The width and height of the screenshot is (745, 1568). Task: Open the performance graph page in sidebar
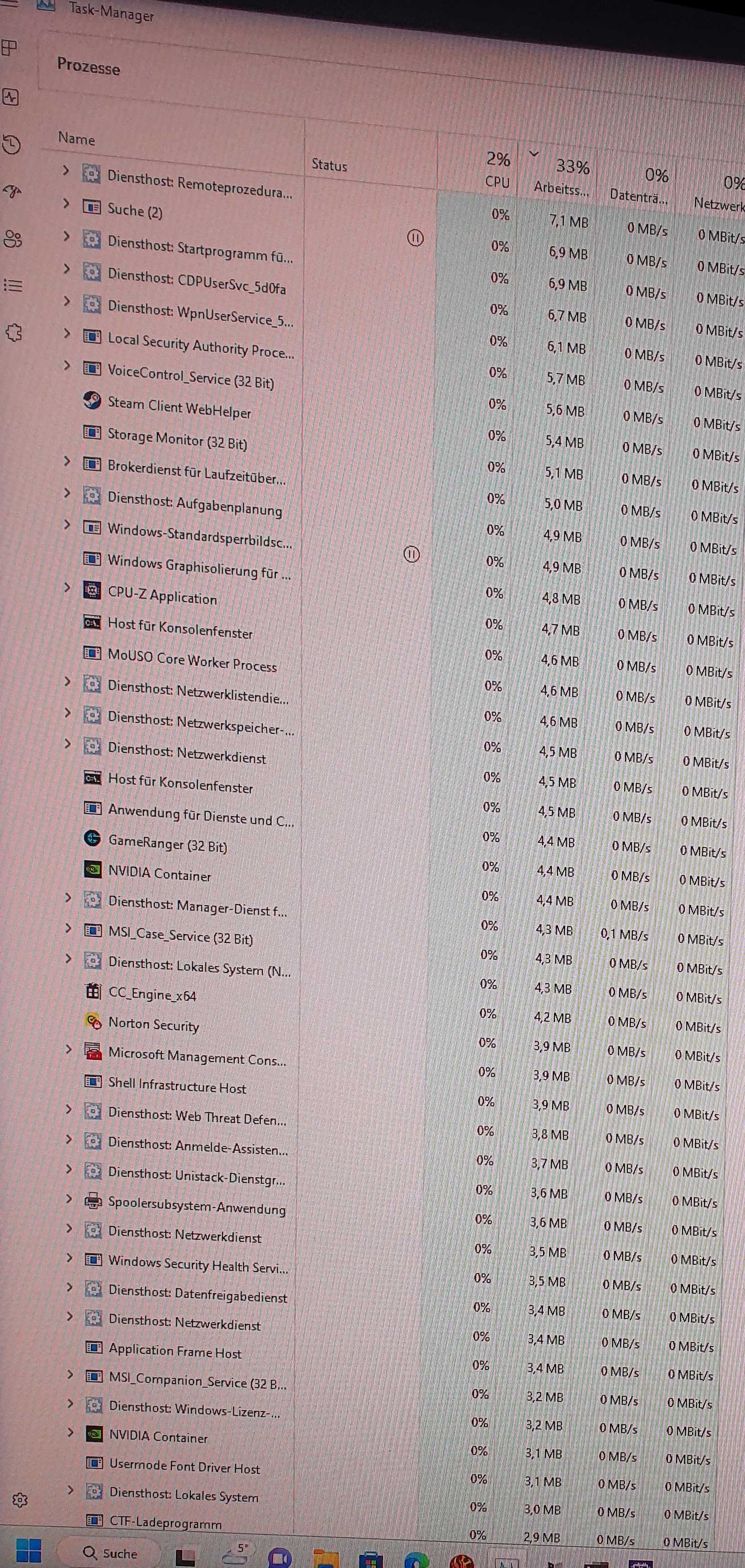[x=11, y=97]
